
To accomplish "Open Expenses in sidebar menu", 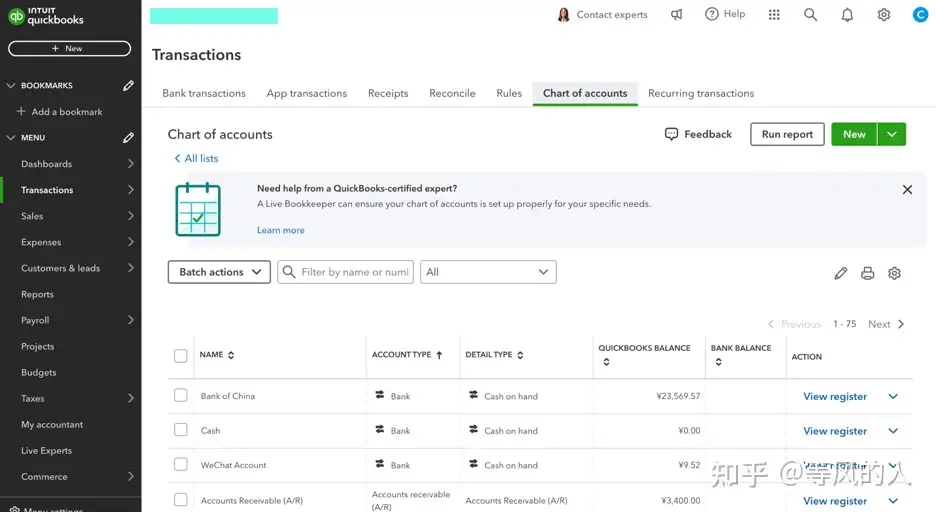I will point(41,242).
